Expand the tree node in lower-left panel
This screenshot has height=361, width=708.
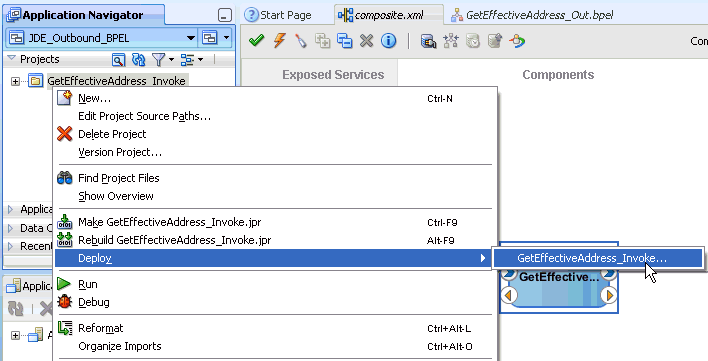(15, 335)
